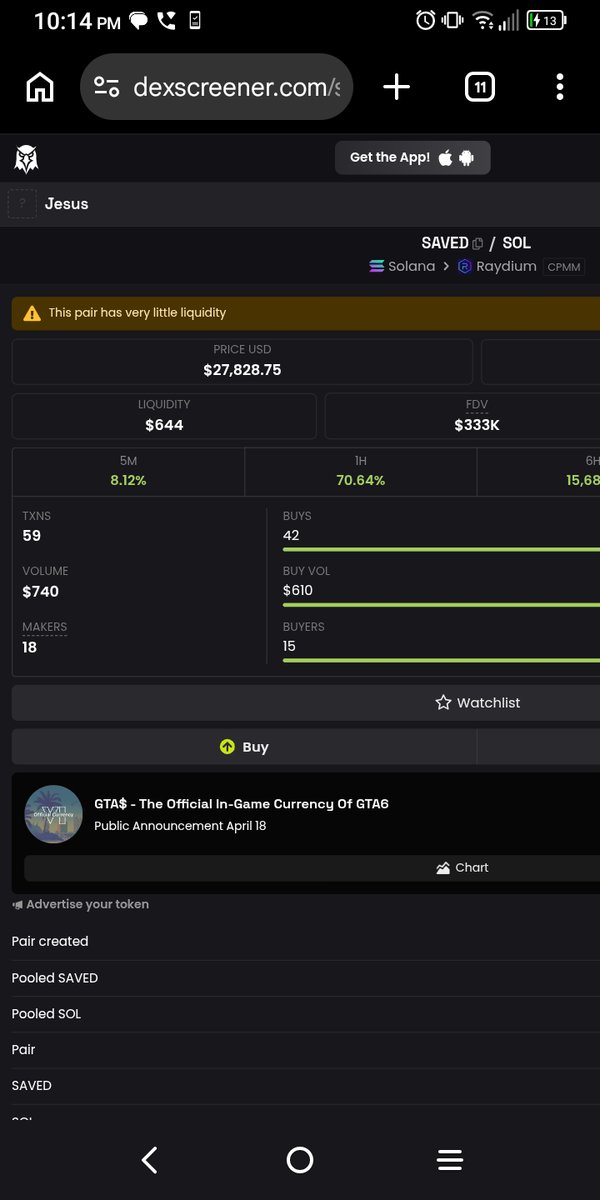
Task: Tap the PRICE USD $27,828.75 box
Action: click(x=242, y=361)
